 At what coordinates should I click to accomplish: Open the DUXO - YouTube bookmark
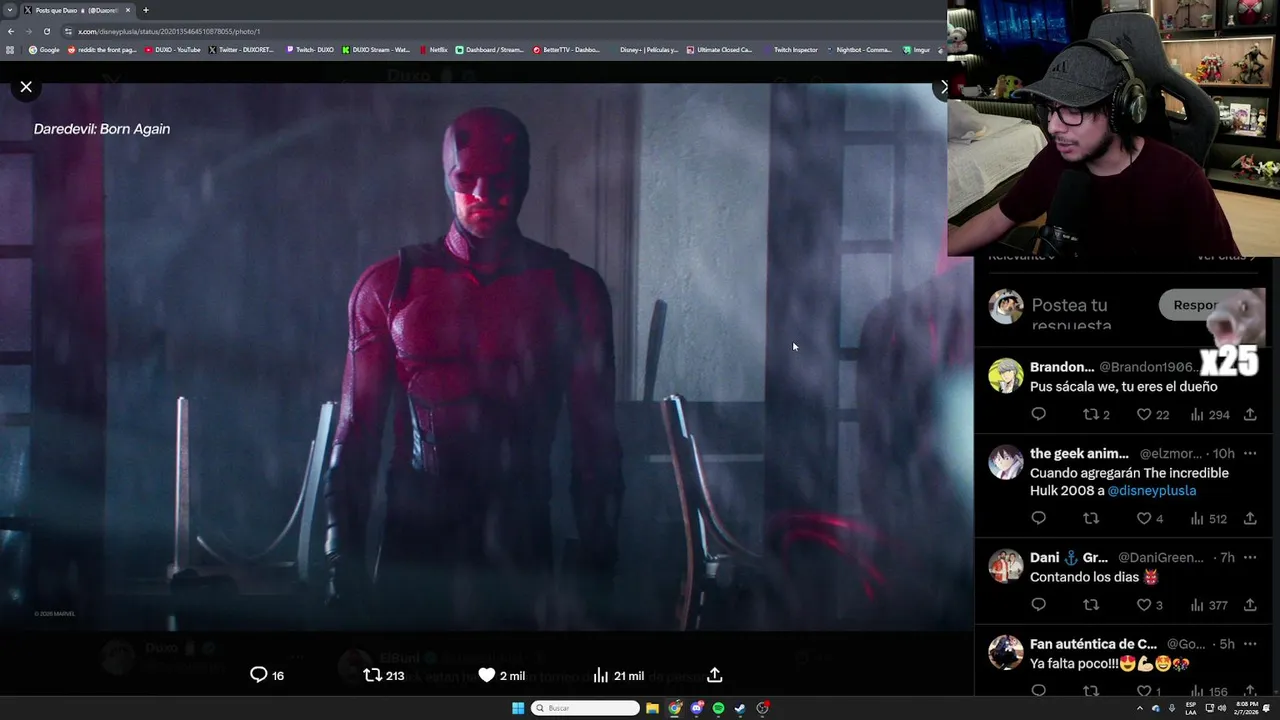[173, 49]
